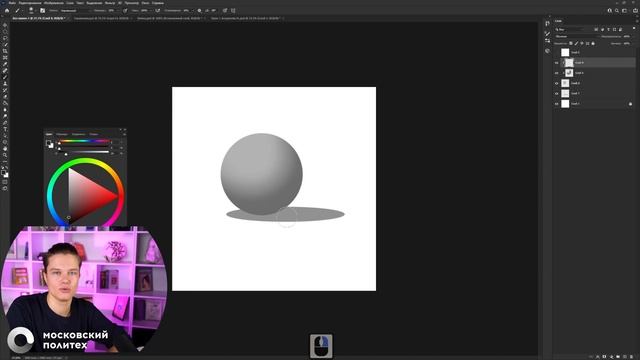Close the floating color panel

(124, 130)
